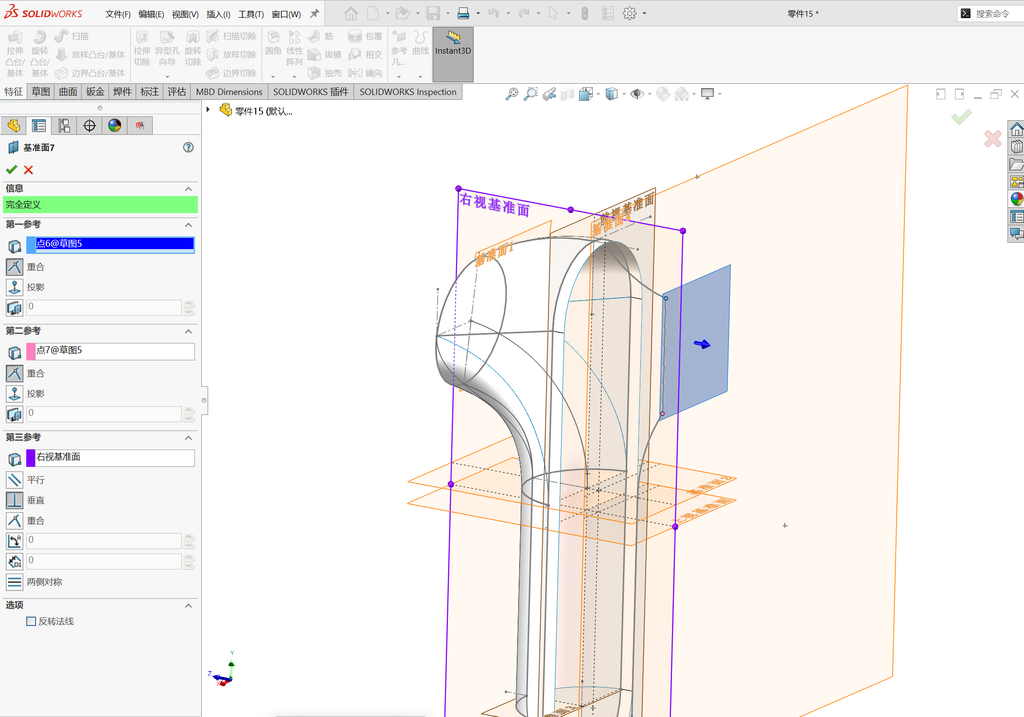1024x717 pixels.
Task: Click the Section View icon in view toolbar
Action: pyautogui.click(x=567, y=94)
